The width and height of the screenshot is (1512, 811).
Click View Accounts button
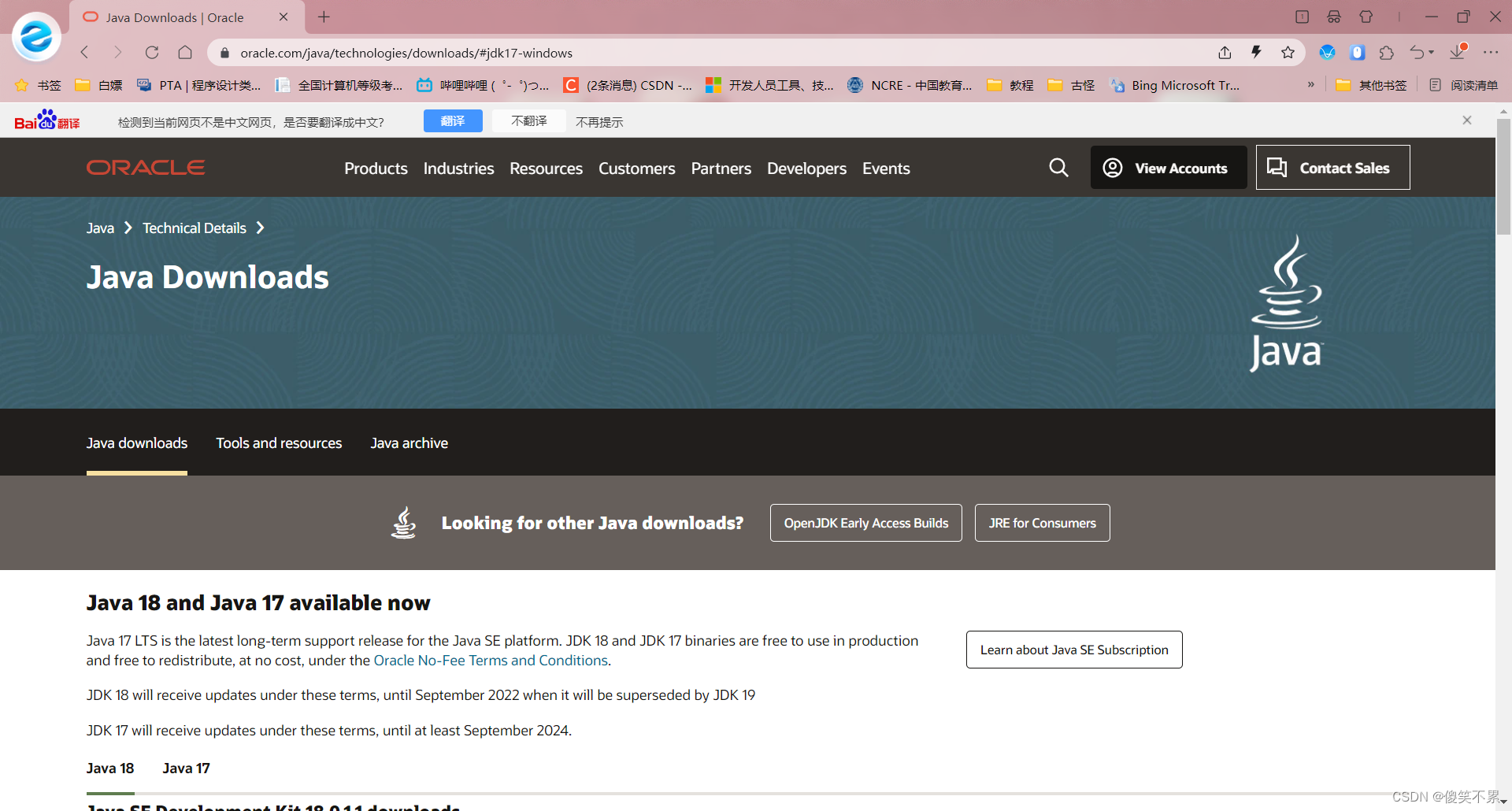click(x=1168, y=168)
